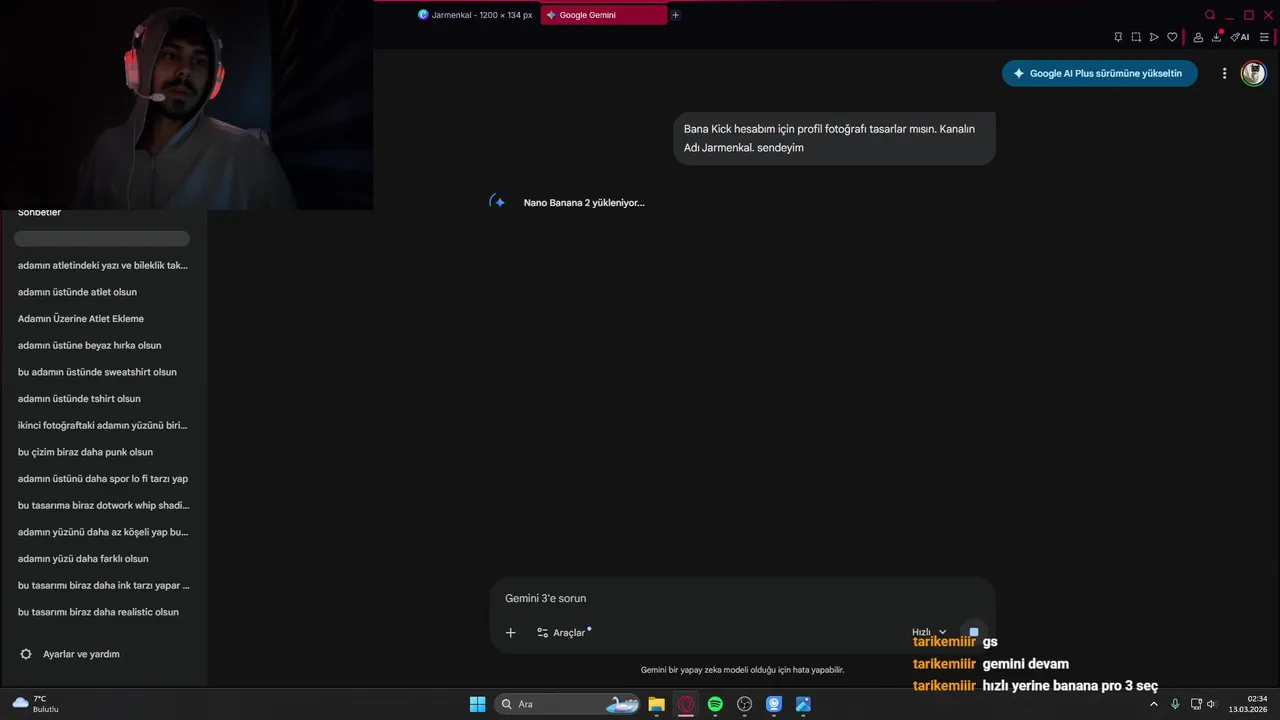1280x720 pixels.
Task: Open the send/flow arrow icon in the Opera toolbar
Action: (1154, 37)
